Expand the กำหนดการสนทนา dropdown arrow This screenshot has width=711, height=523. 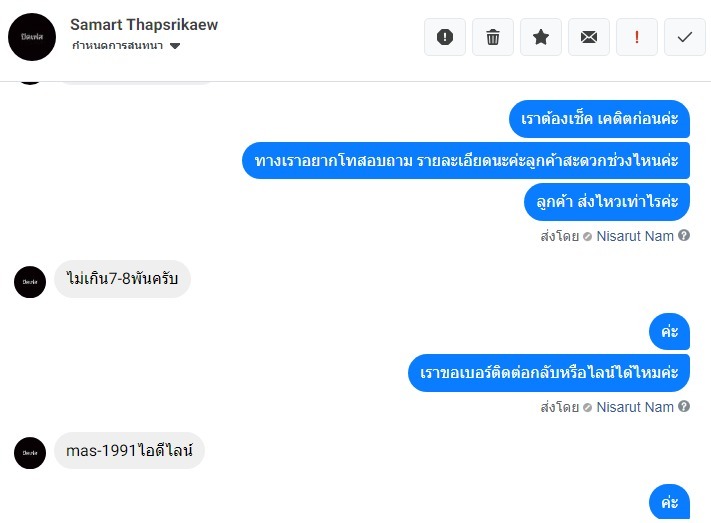pos(175,46)
